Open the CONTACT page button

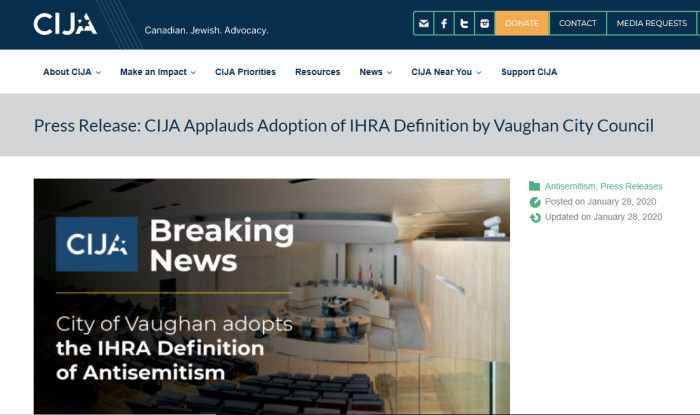tap(578, 23)
